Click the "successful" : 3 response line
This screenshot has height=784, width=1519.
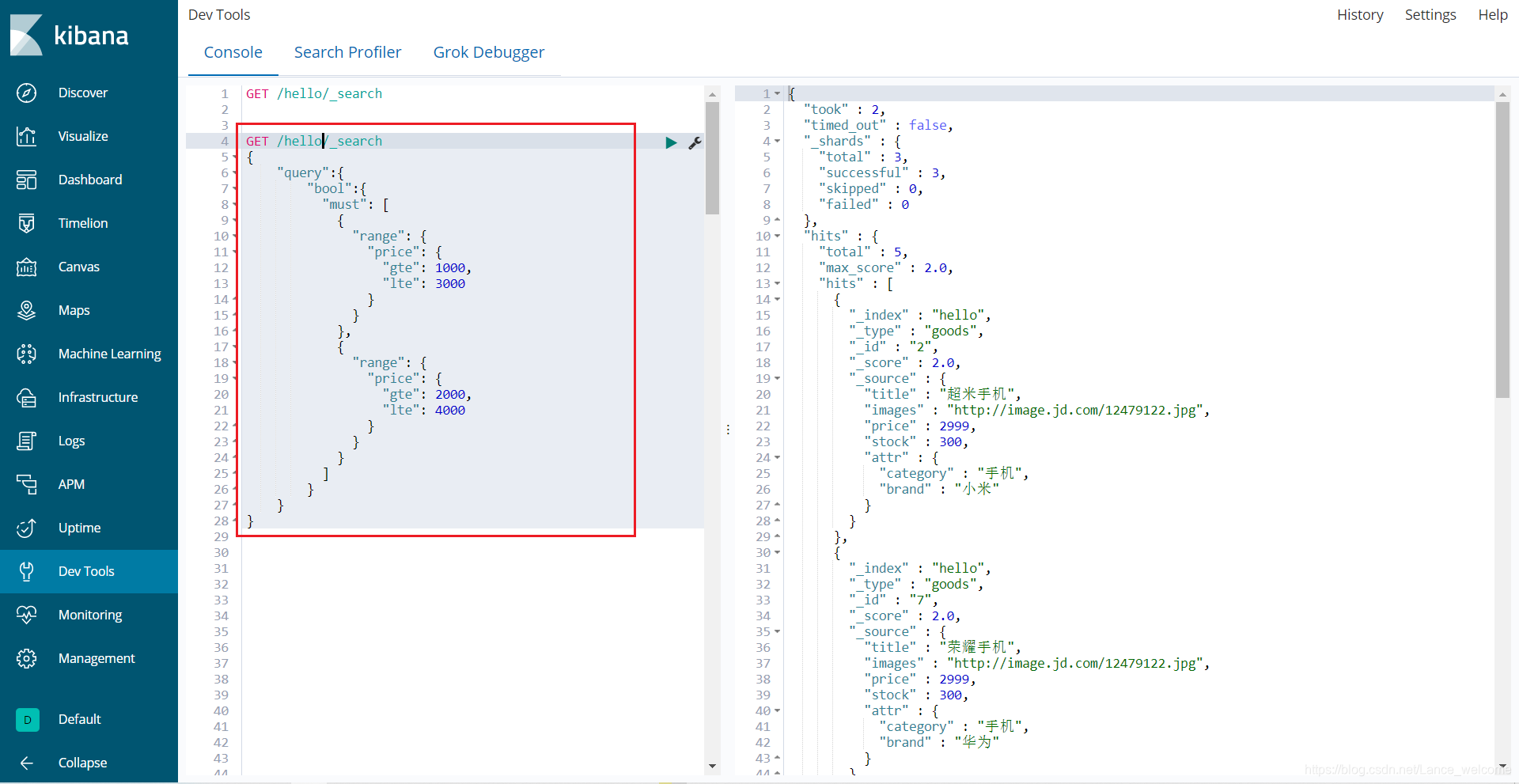click(882, 172)
